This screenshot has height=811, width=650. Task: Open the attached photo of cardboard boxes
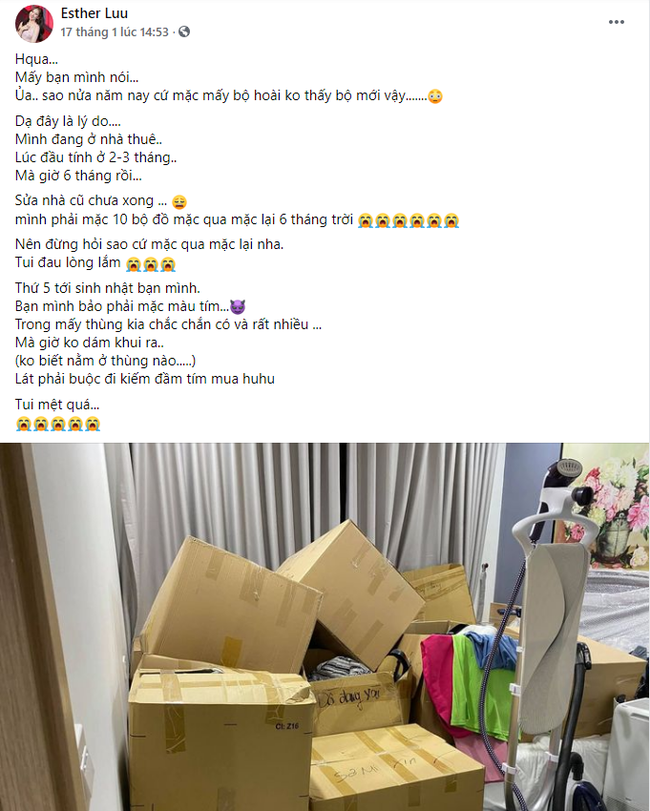(x=325, y=627)
